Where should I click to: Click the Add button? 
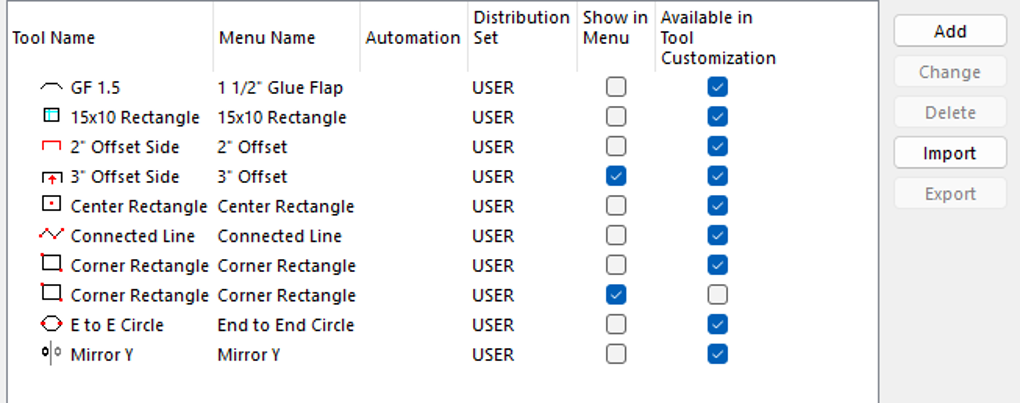click(950, 31)
